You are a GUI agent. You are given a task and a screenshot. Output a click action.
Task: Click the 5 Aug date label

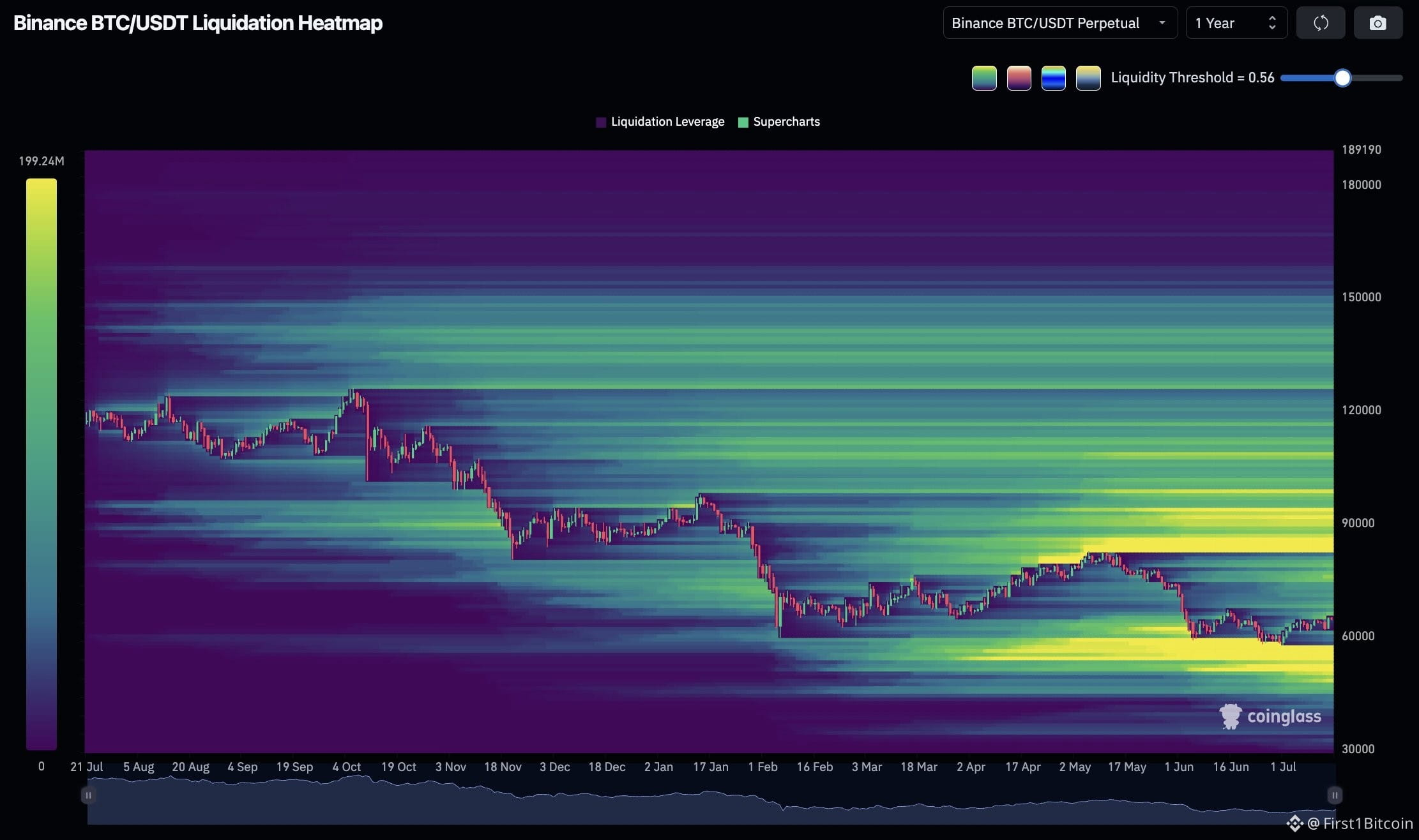(x=139, y=767)
